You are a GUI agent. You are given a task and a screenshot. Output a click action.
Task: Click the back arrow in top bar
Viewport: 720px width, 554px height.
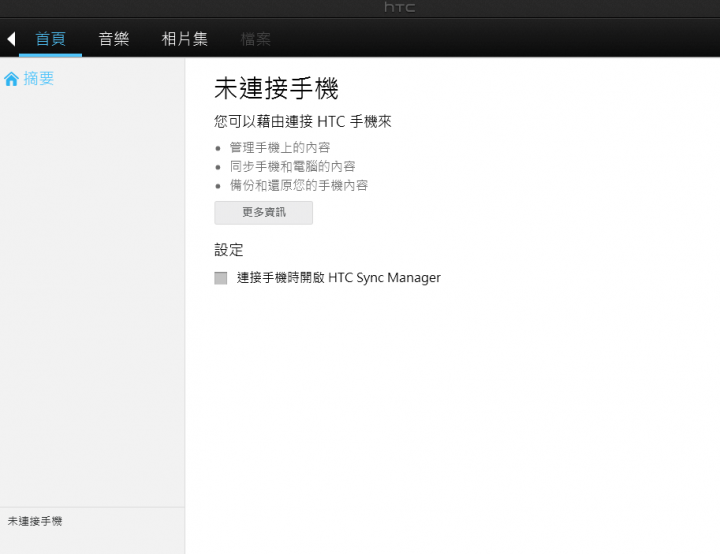(x=11, y=39)
